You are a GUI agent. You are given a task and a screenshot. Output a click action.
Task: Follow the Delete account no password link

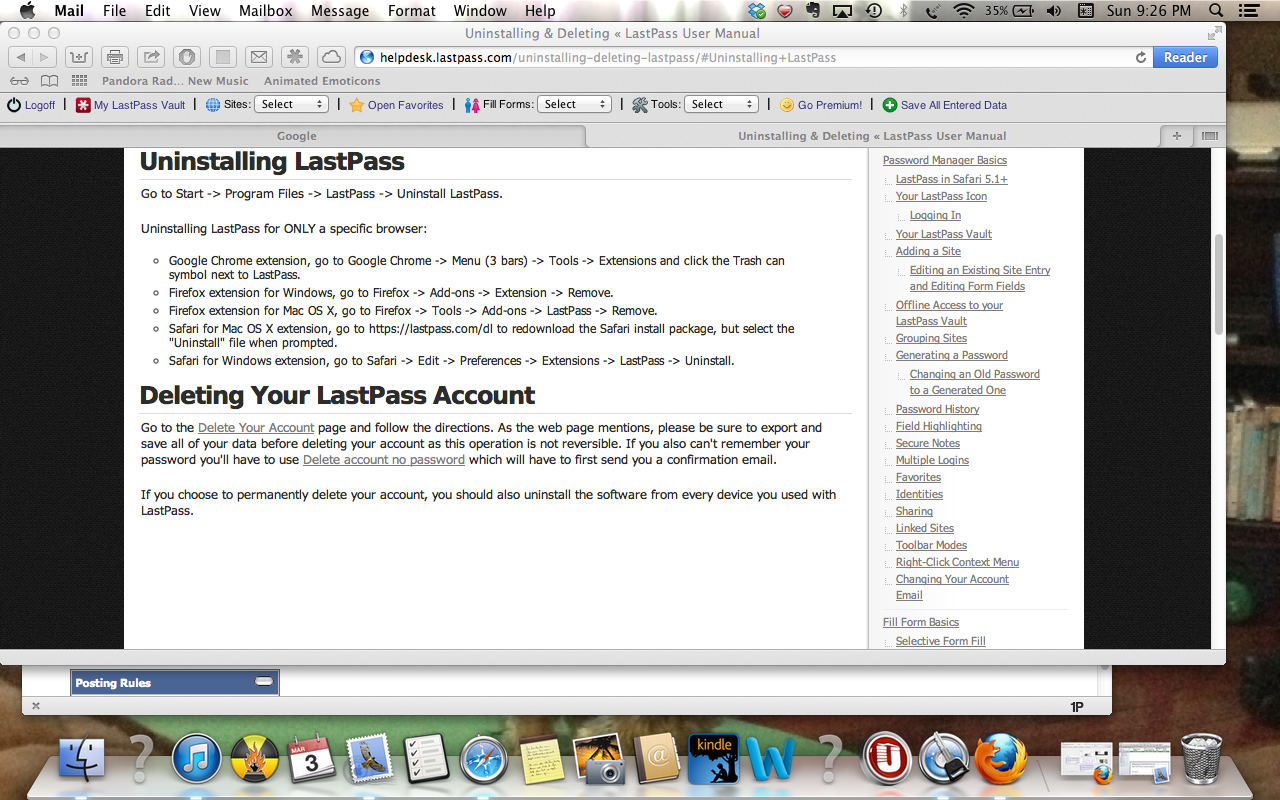[384, 460]
